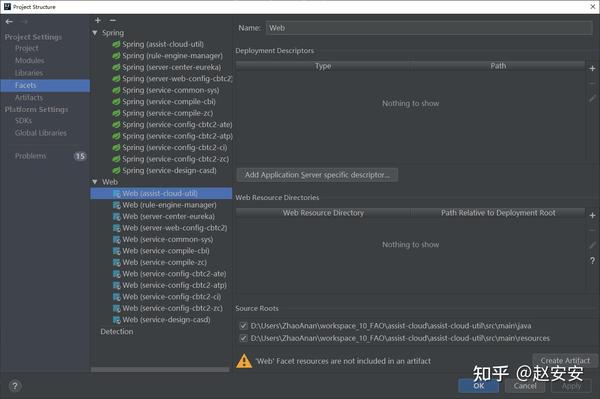This screenshot has width=600, height=399.
Task: Click the back navigation arrow
Action: click(9, 22)
